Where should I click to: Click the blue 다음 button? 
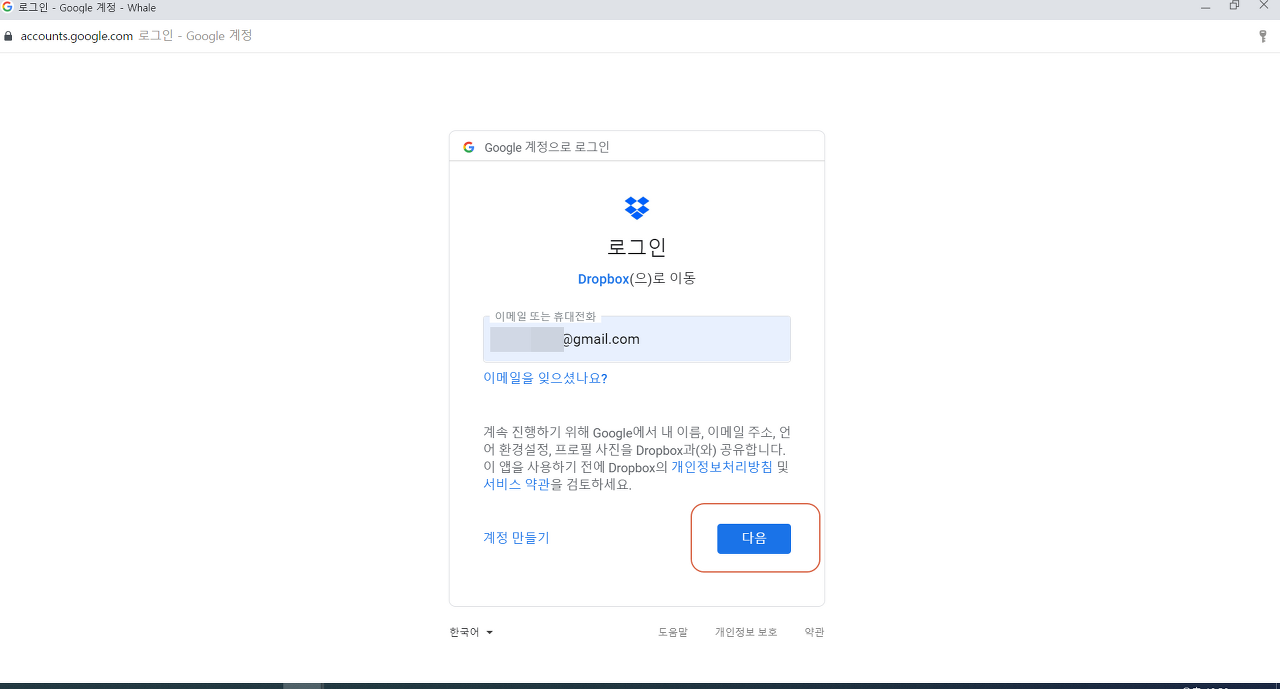[x=754, y=538]
